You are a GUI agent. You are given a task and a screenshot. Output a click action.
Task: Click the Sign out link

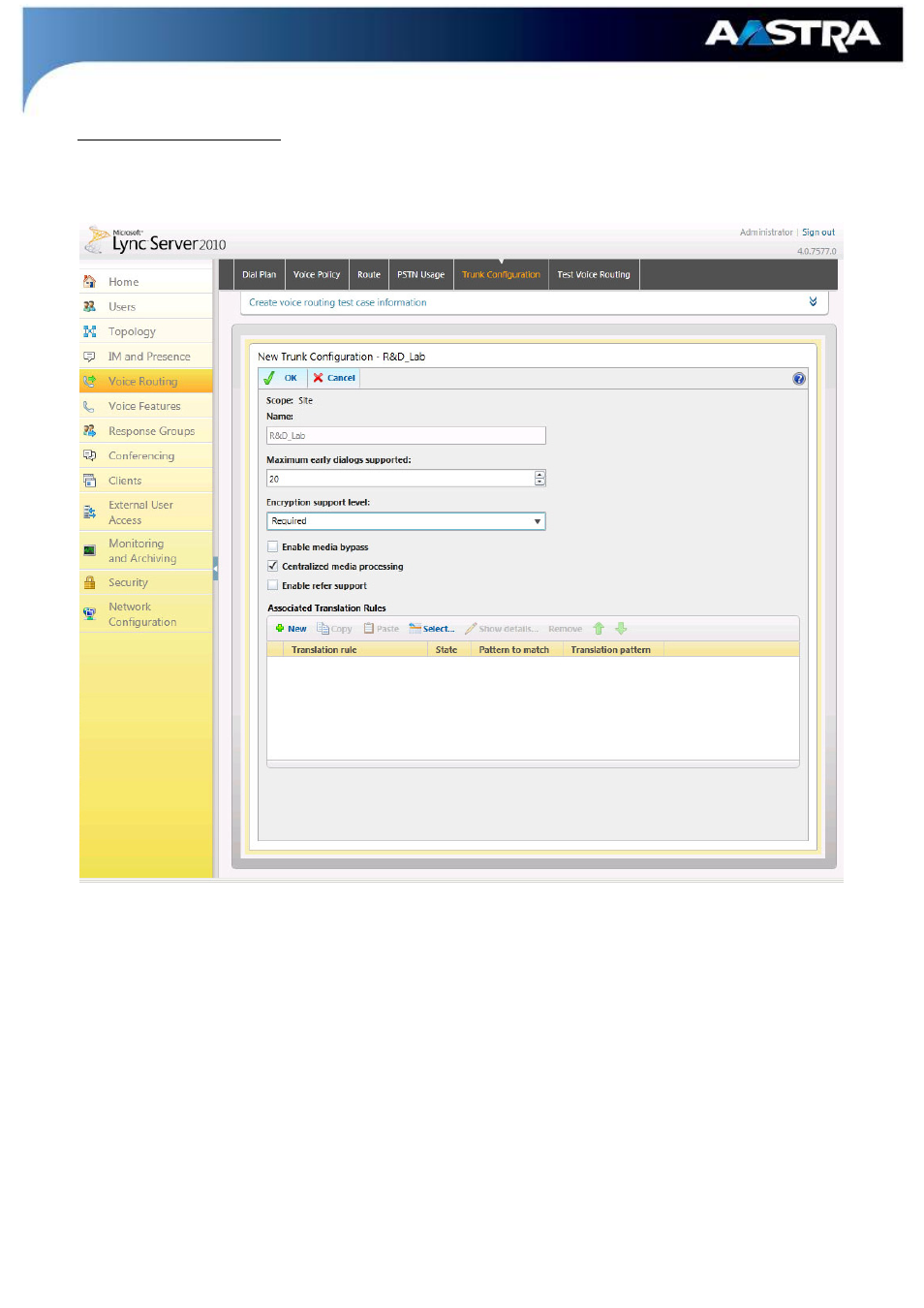click(817, 233)
